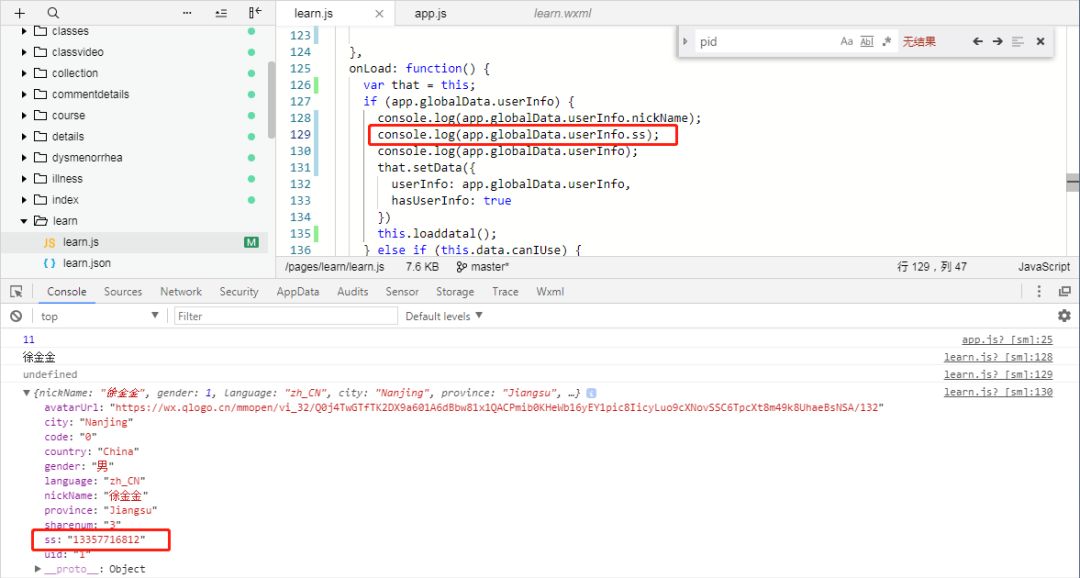1080x578 pixels.
Task: Close the find widget
Action: tap(1041, 41)
